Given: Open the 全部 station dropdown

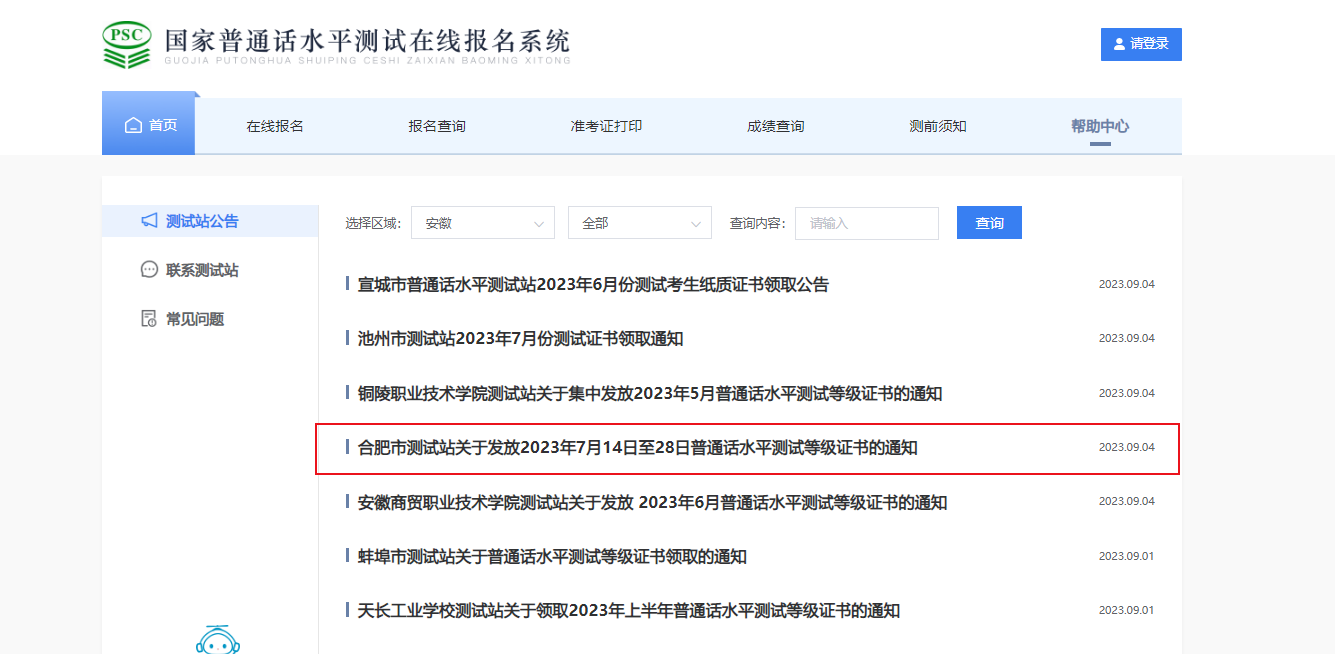Looking at the screenshot, I should point(639,223).
